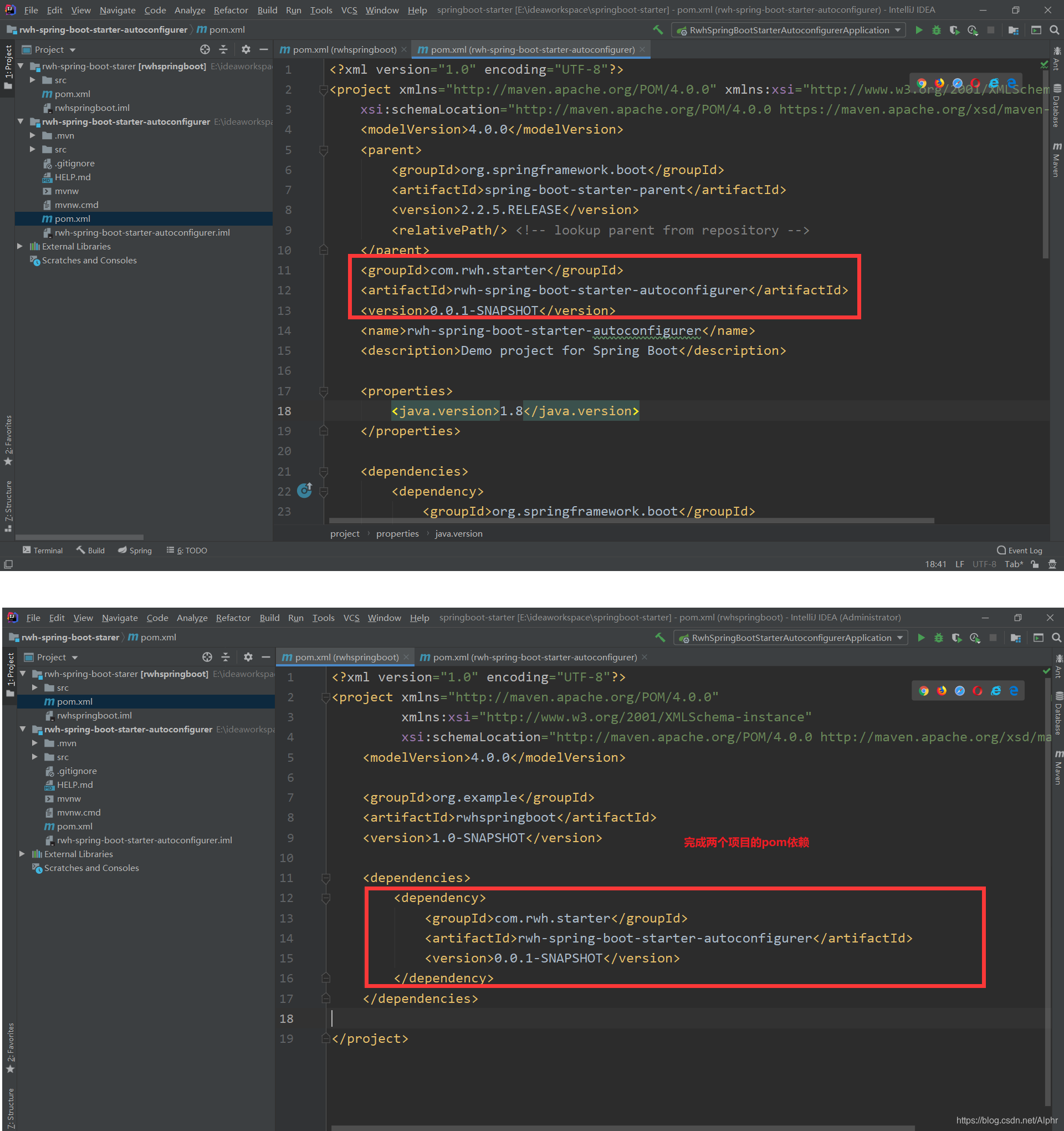This screenshot has width=1064, height=1131.
Task: Close the pom.xml (rwhspringboot) tab in lower window
Action: 406,657
